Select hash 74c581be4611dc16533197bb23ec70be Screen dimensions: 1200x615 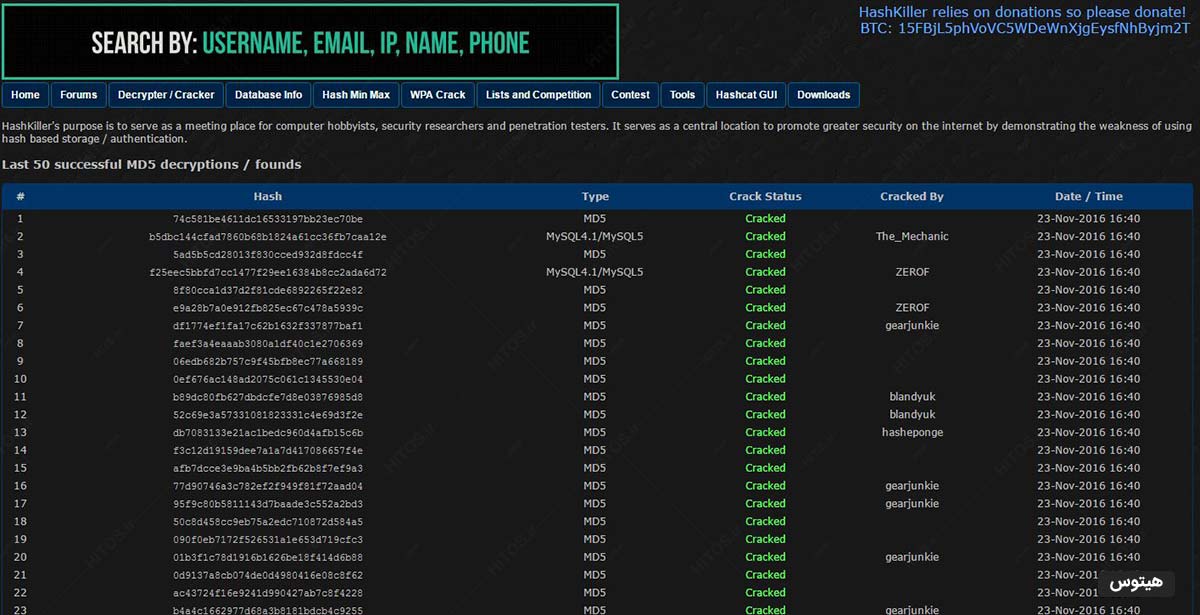(x=268, y=219)
